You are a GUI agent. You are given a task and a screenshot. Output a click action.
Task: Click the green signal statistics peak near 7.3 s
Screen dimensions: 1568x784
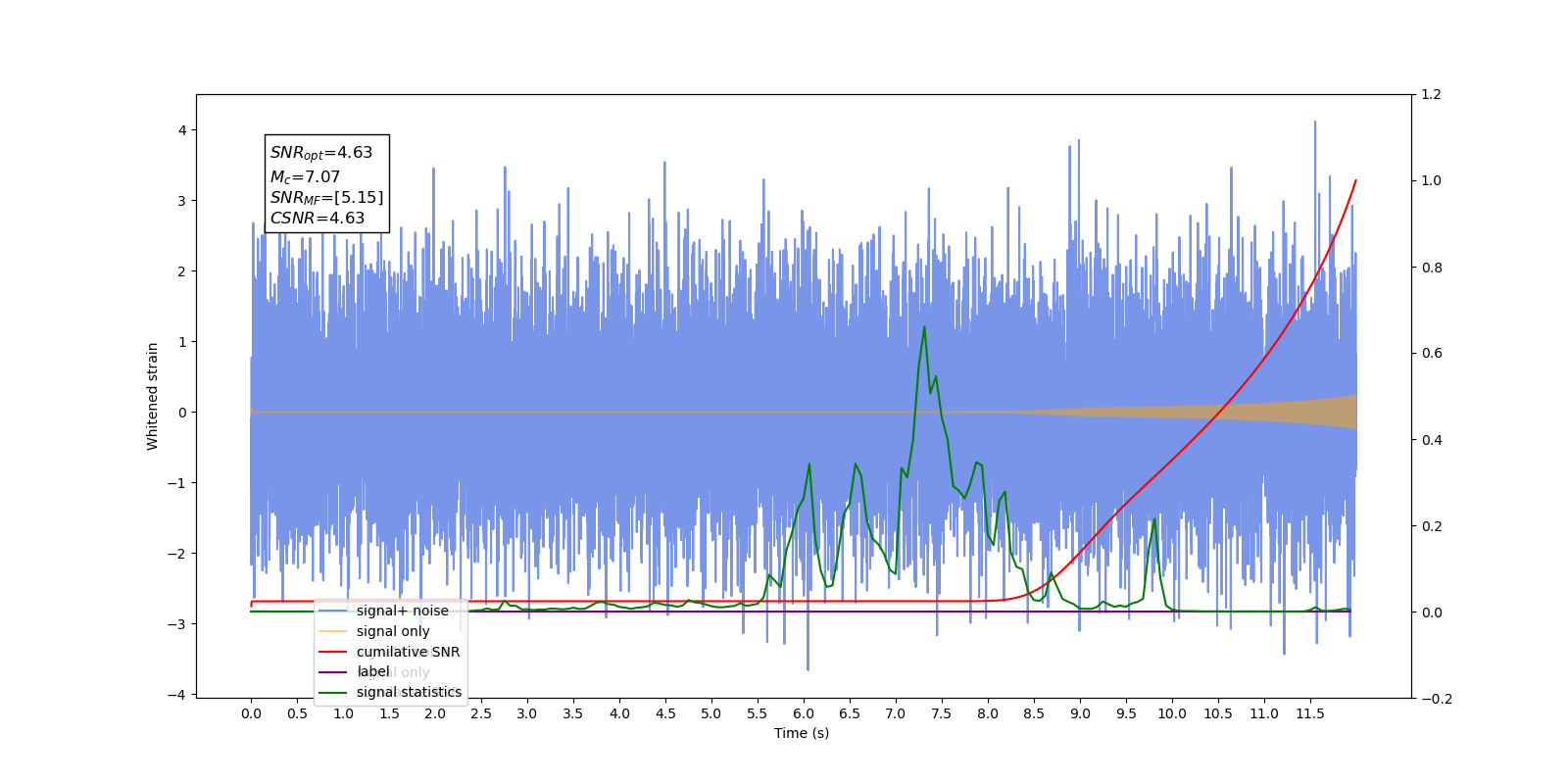[924, 327]
